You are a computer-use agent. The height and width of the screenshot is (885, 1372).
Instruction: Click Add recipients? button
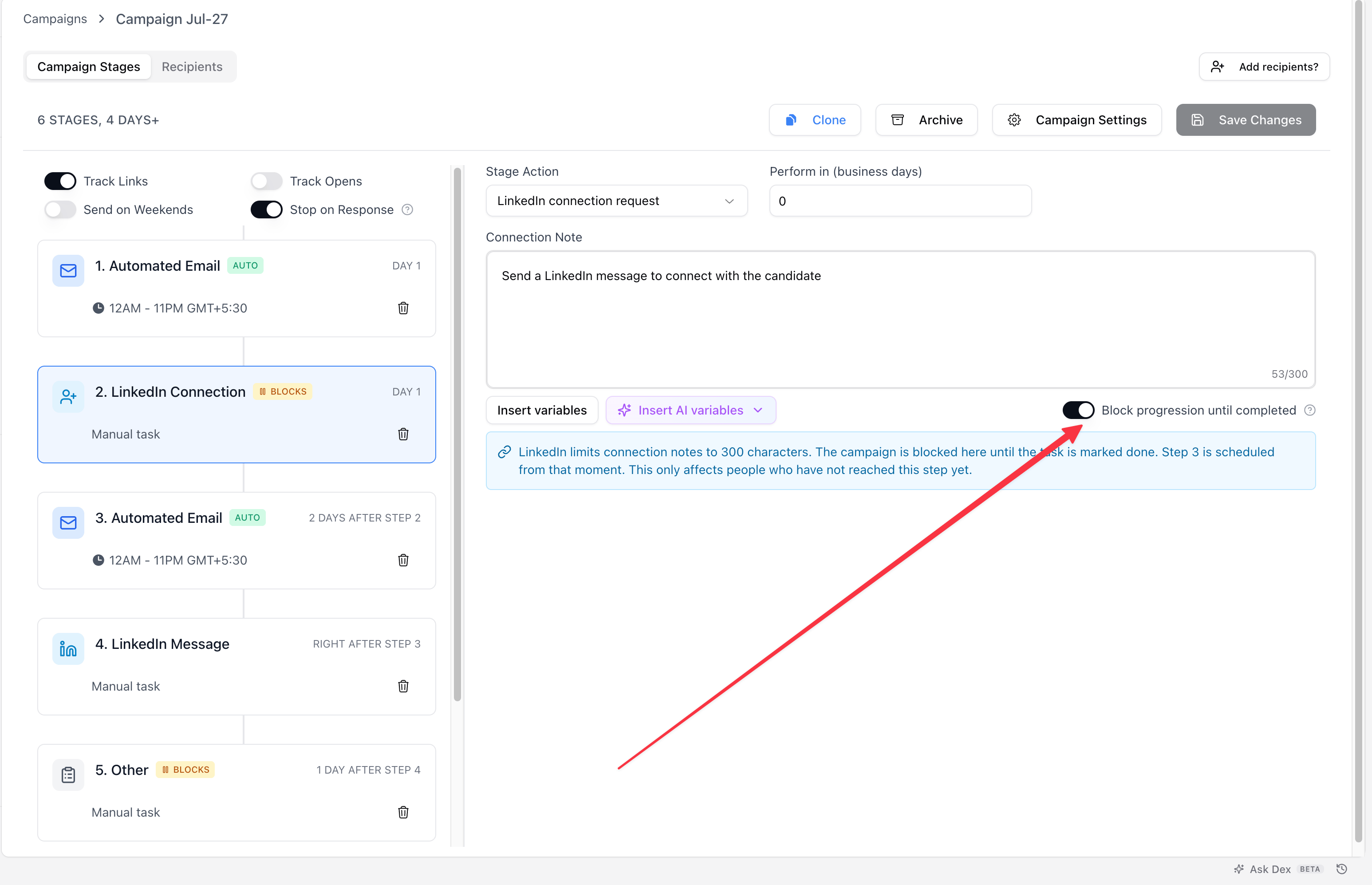pyautogui.click(x=1264, y=67)
